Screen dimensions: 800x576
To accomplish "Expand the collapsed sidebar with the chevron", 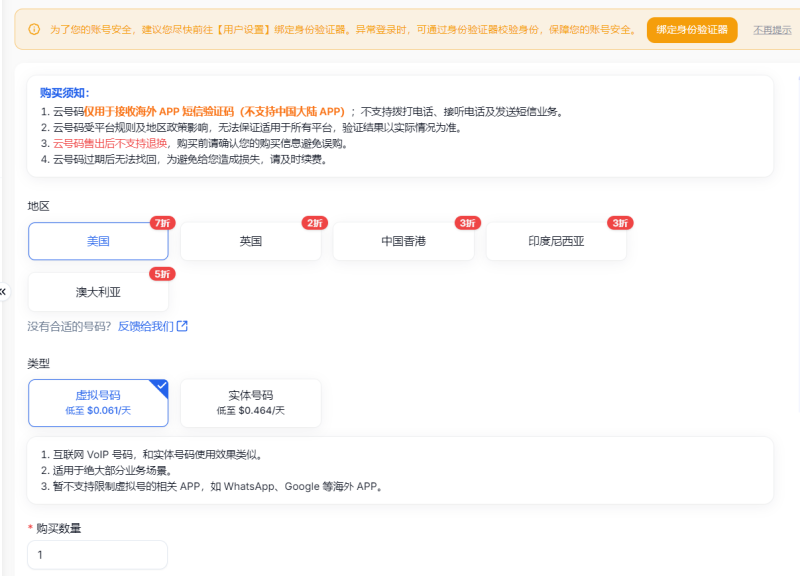I will click(3, 292).
